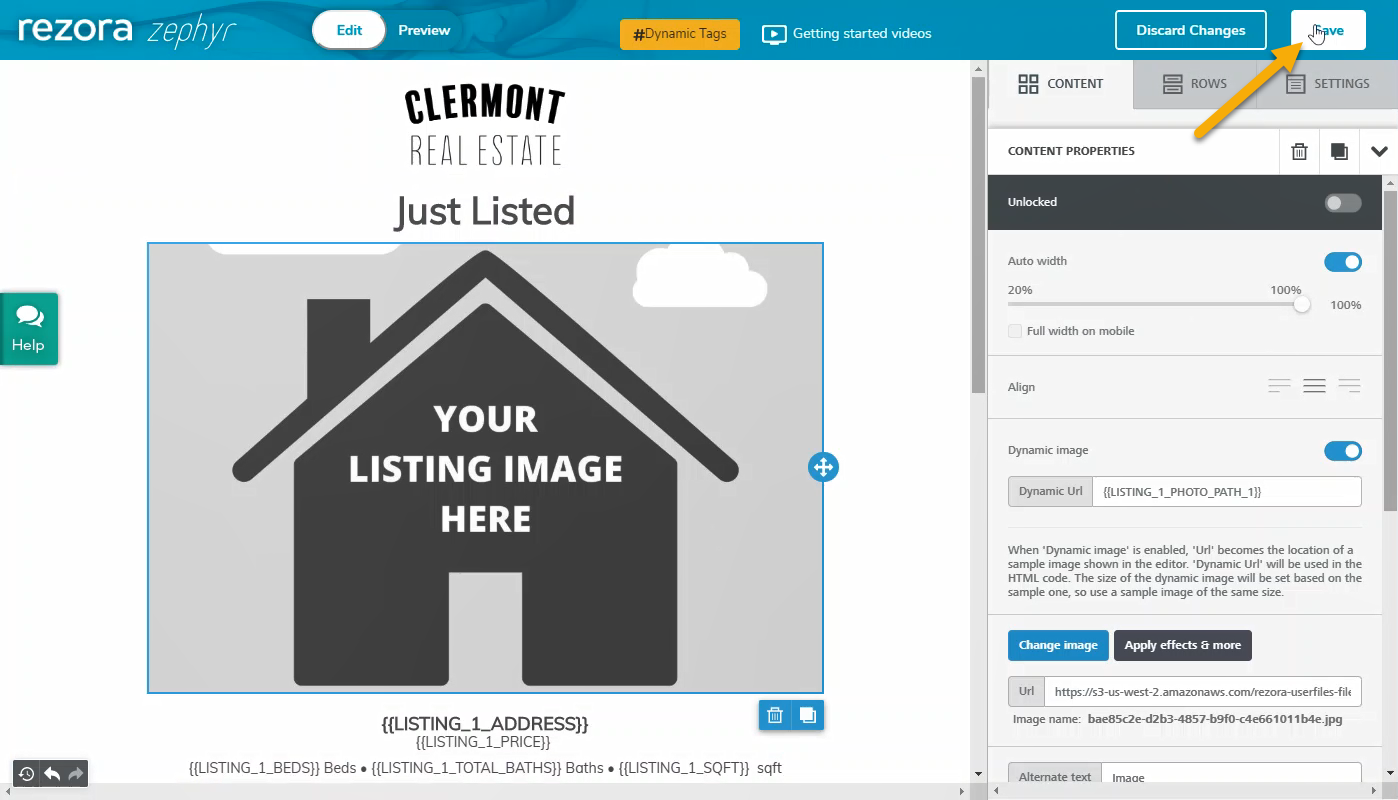Viewport: 1398px width, 800px height.
Task: Collapse Content Properties with chevron arrow
Action: tap(1379, 152)
